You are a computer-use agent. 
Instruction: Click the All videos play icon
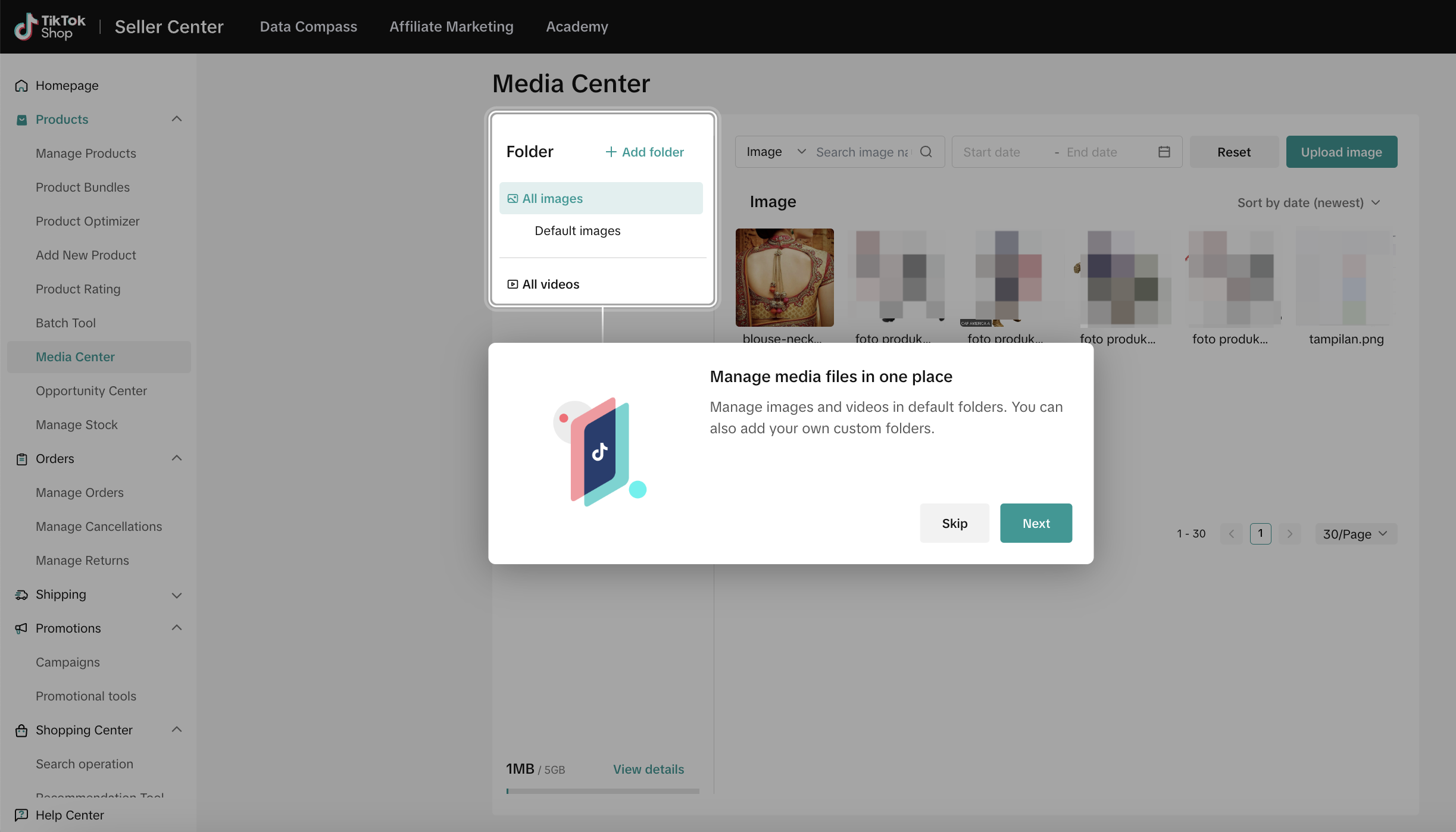[x=513, y=284]
